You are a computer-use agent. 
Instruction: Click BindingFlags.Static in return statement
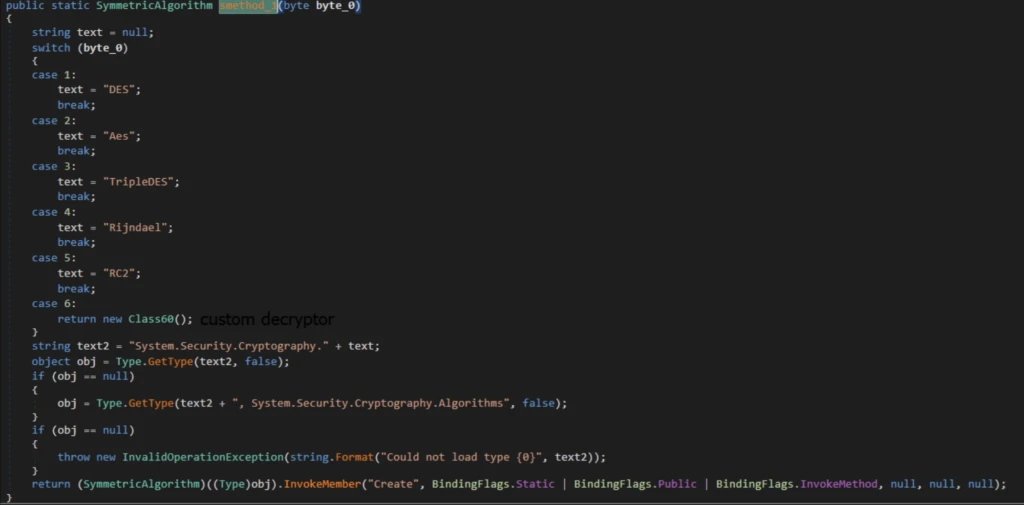[493, 484]
